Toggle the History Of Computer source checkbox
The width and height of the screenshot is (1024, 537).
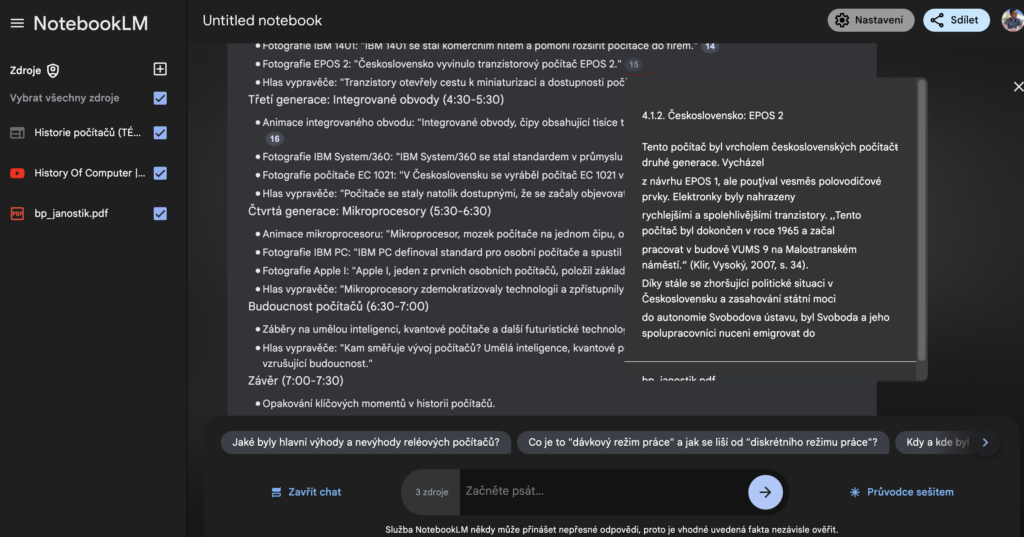(160, 173)
